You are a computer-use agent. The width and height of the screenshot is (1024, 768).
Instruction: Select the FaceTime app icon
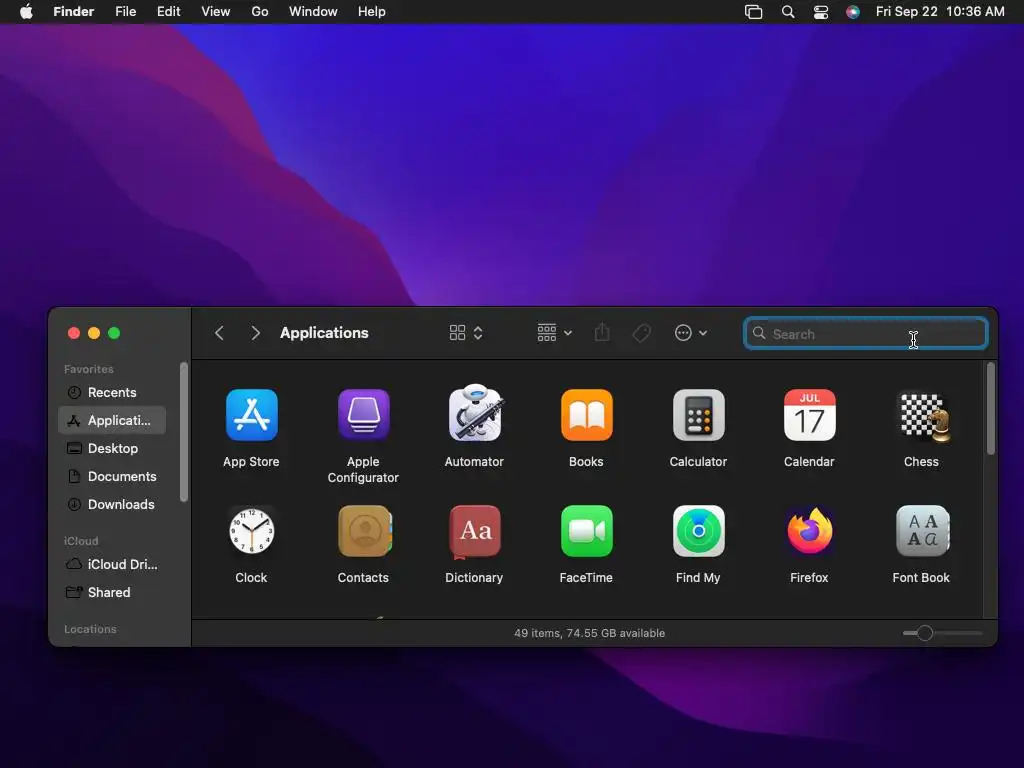[586, 531]
